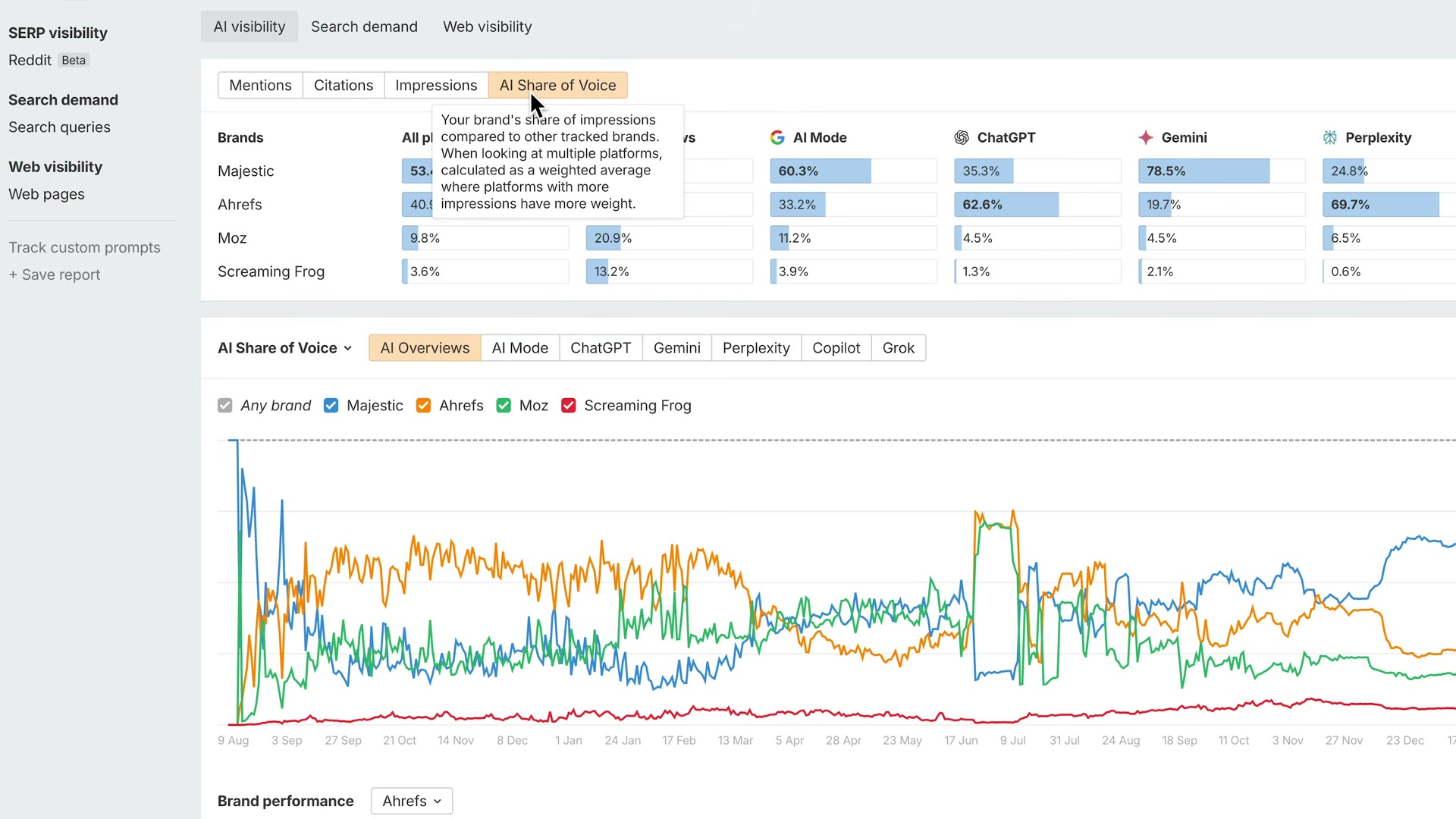Screen dimensions: 1456x819
Task: Click Majestic 60.3% AI Mode bar
Action: pos(853,171)
